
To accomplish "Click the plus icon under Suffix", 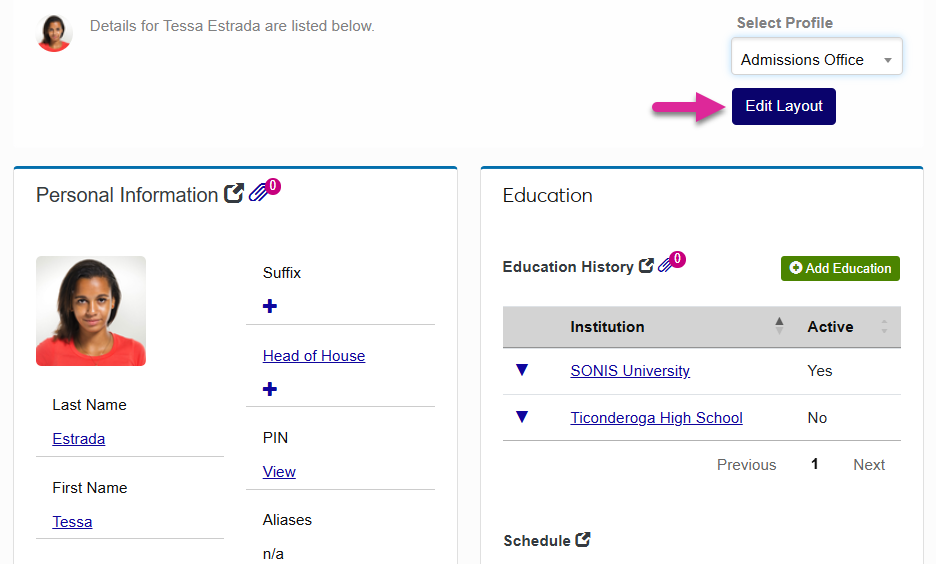I will (x=270, y=306).
